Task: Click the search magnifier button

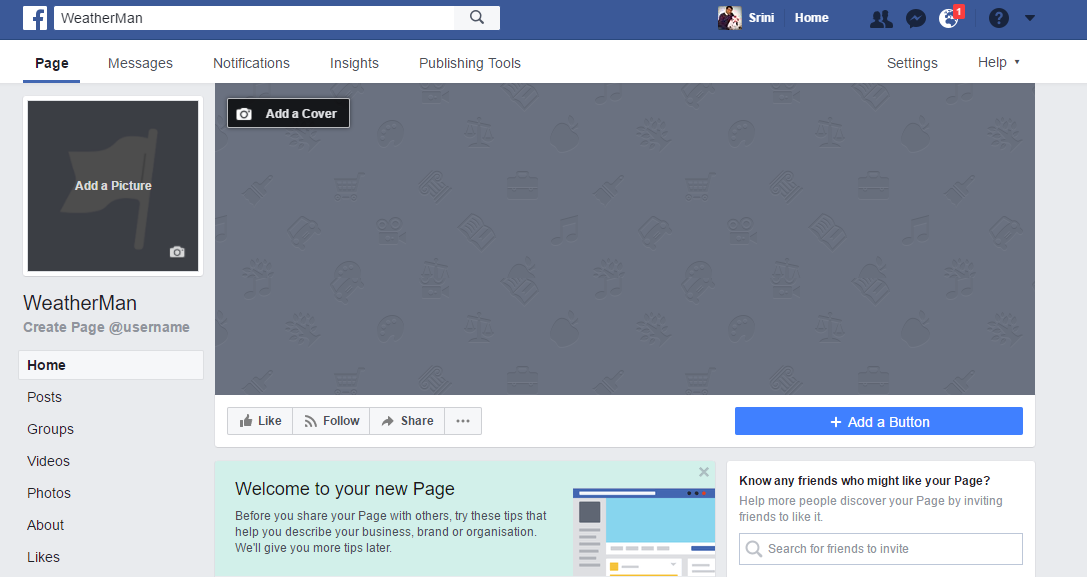Action: coord(477,17)
